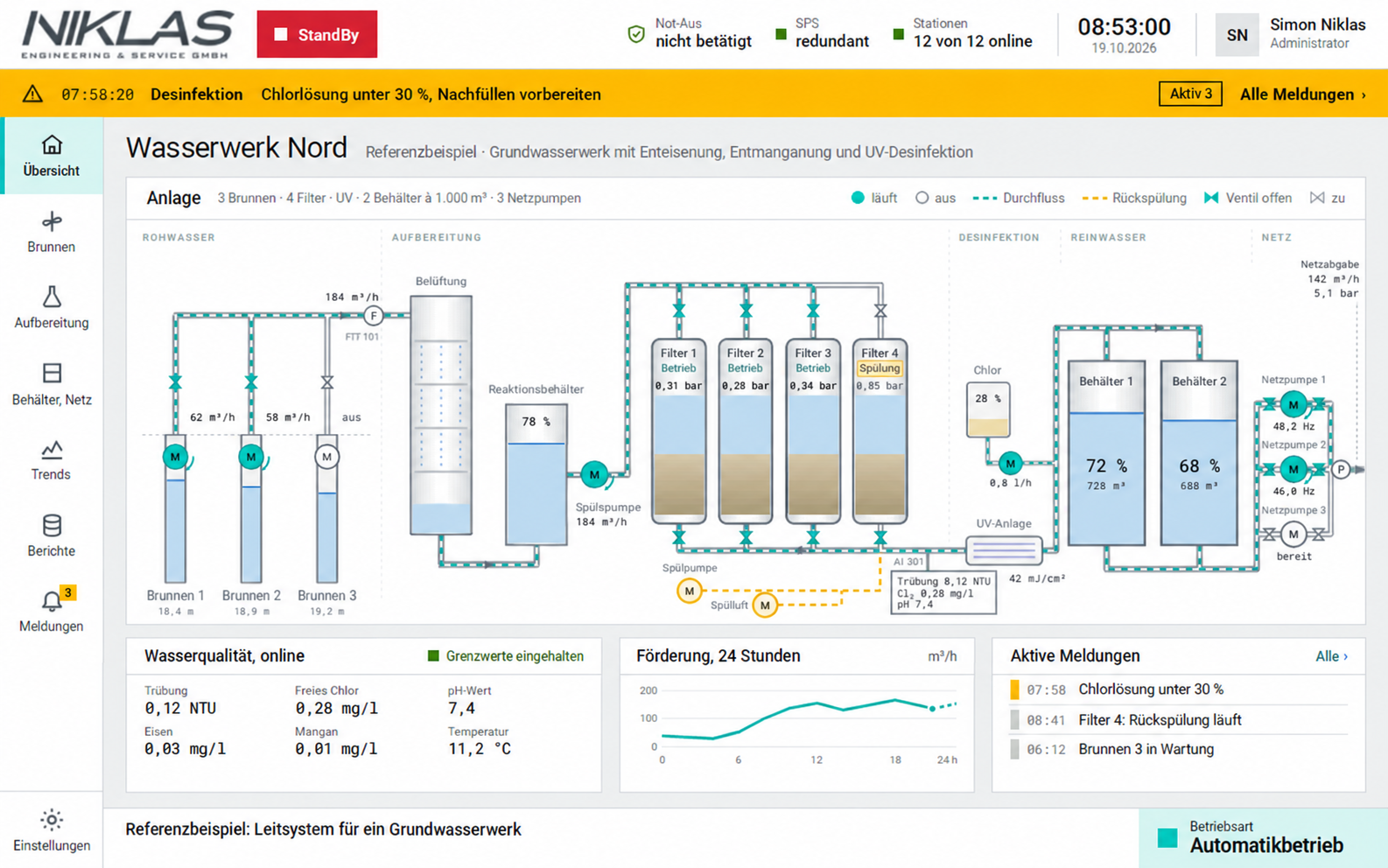Click the warning triangle in alarm banner

coord(32,94)
